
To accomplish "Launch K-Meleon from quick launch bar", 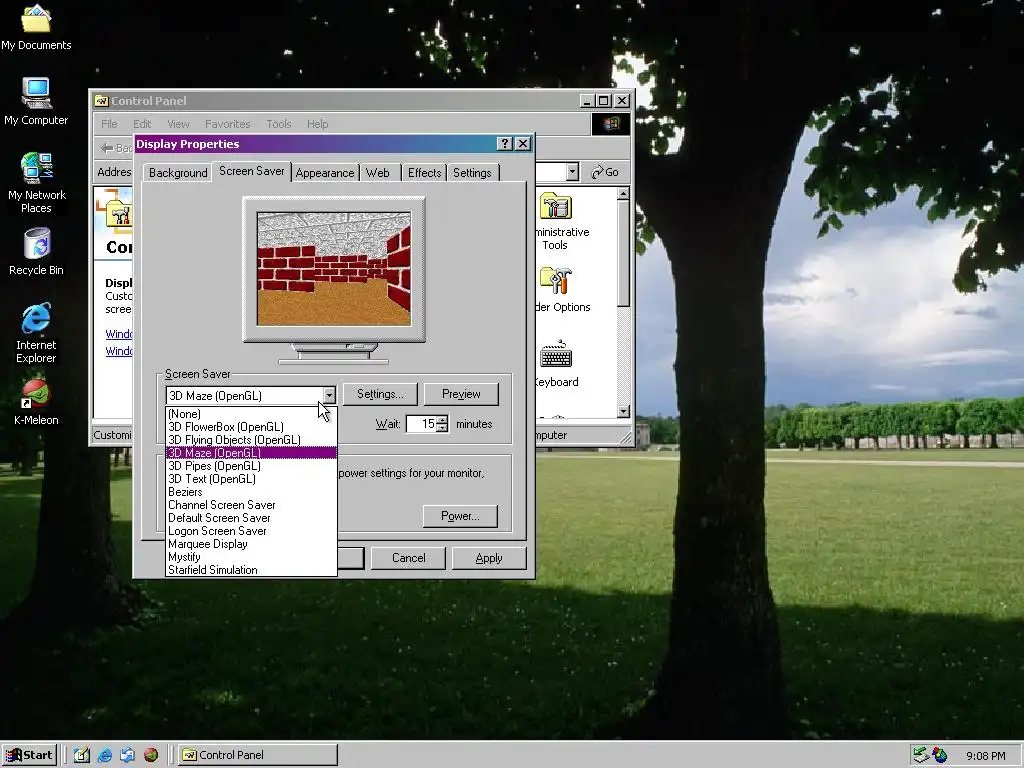I will click(x=151, y=755).
